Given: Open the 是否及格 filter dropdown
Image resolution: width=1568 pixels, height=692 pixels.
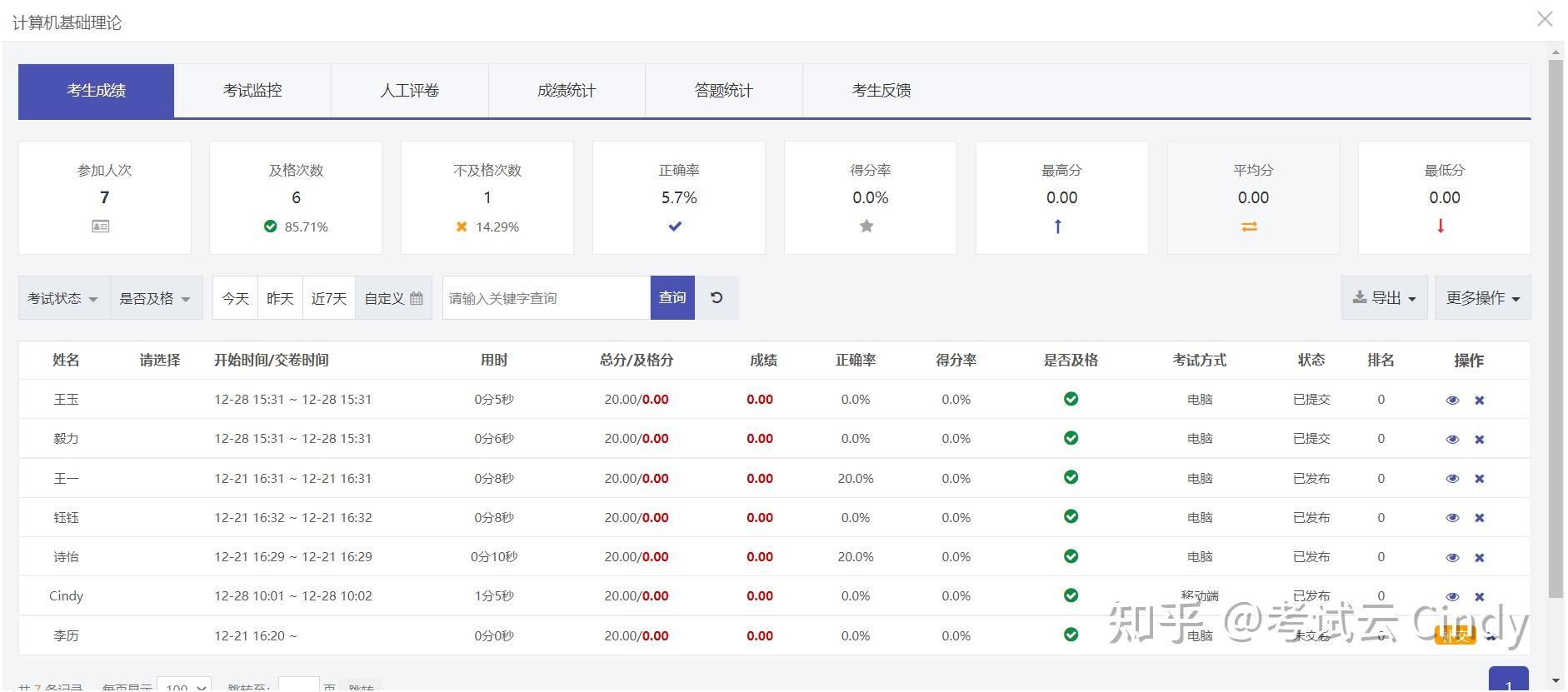Looking at the screenshot, I should (156, 298).
